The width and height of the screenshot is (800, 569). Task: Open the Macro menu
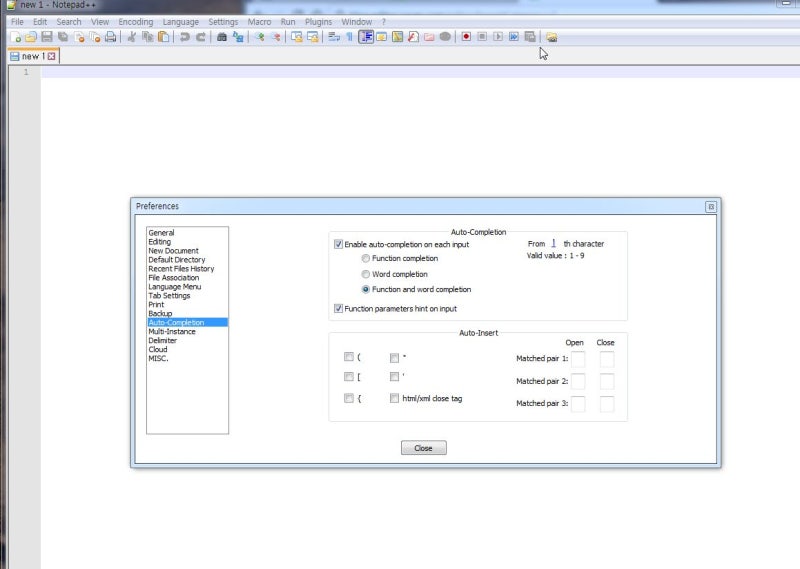(x=259, y=22)
